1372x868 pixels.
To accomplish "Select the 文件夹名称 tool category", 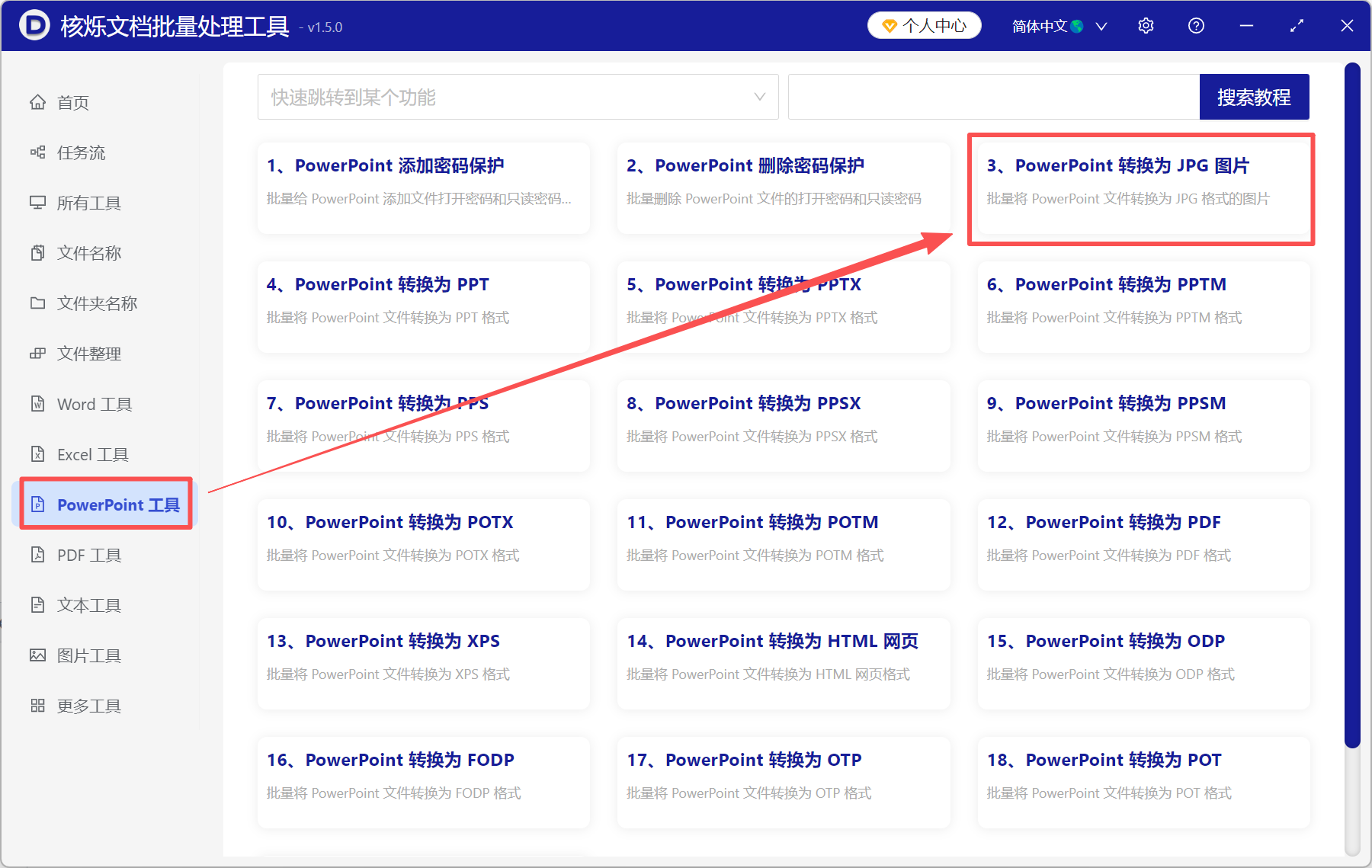I will tap(96, 303).
